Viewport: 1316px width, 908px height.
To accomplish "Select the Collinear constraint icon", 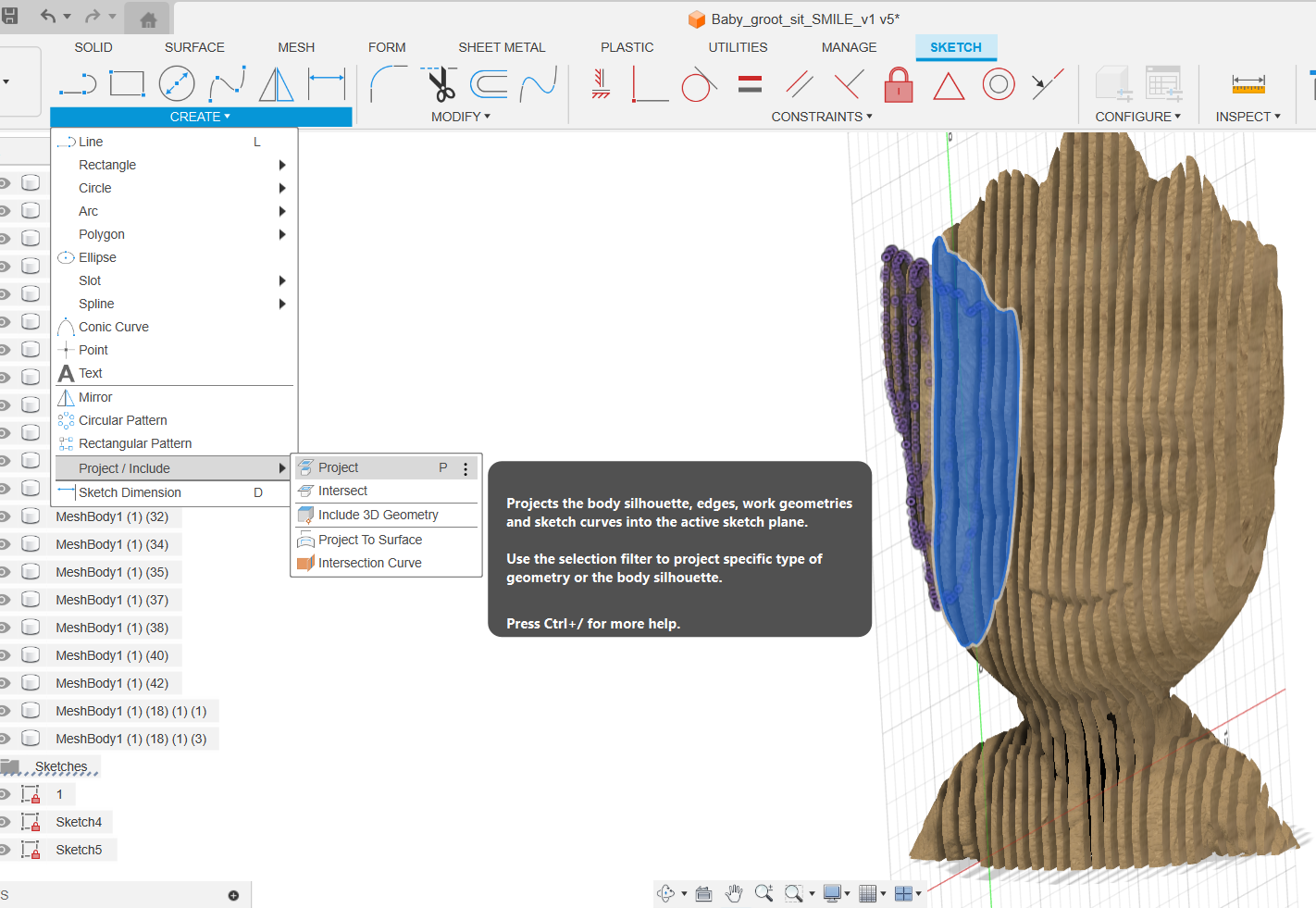I will pos(1048,84).
